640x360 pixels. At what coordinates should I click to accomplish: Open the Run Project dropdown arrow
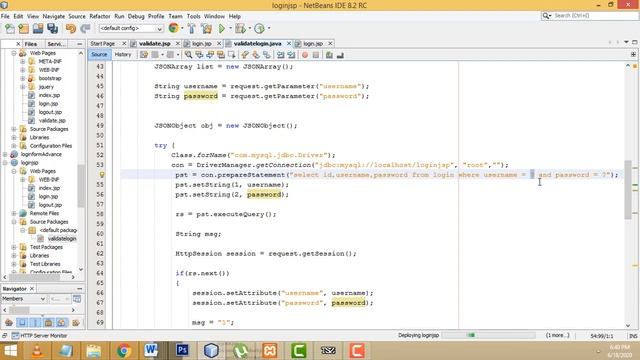[230, 28]
